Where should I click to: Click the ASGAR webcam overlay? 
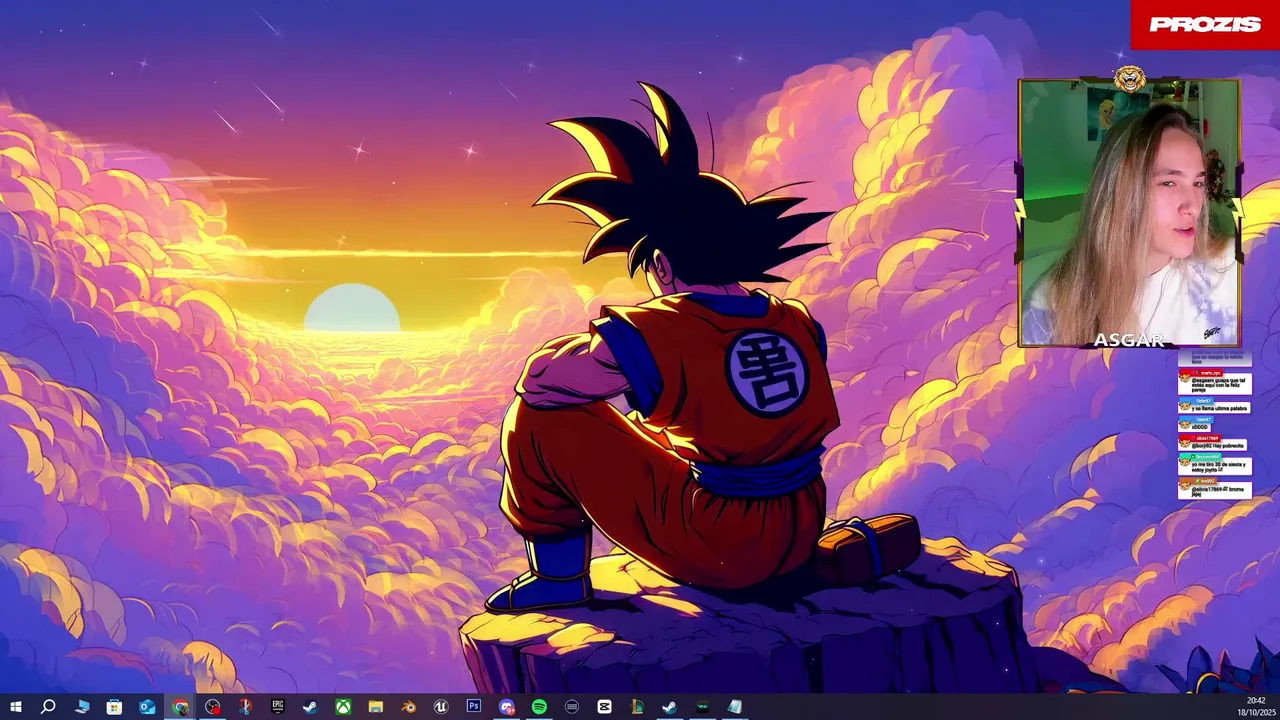pos(1129,214)
